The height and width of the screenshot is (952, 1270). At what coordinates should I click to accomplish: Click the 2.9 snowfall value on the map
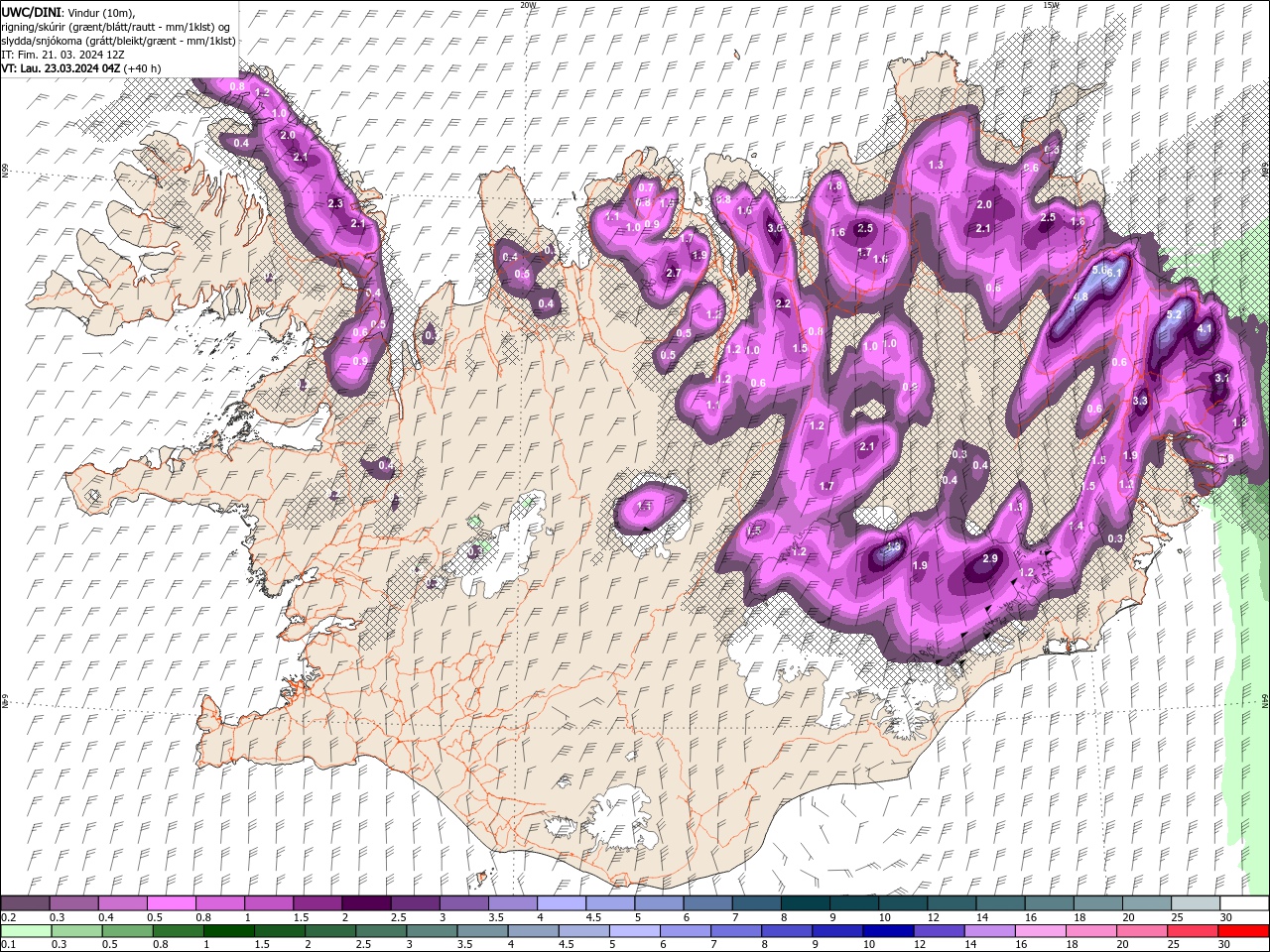pyautogui.click(x=989, y=559)
